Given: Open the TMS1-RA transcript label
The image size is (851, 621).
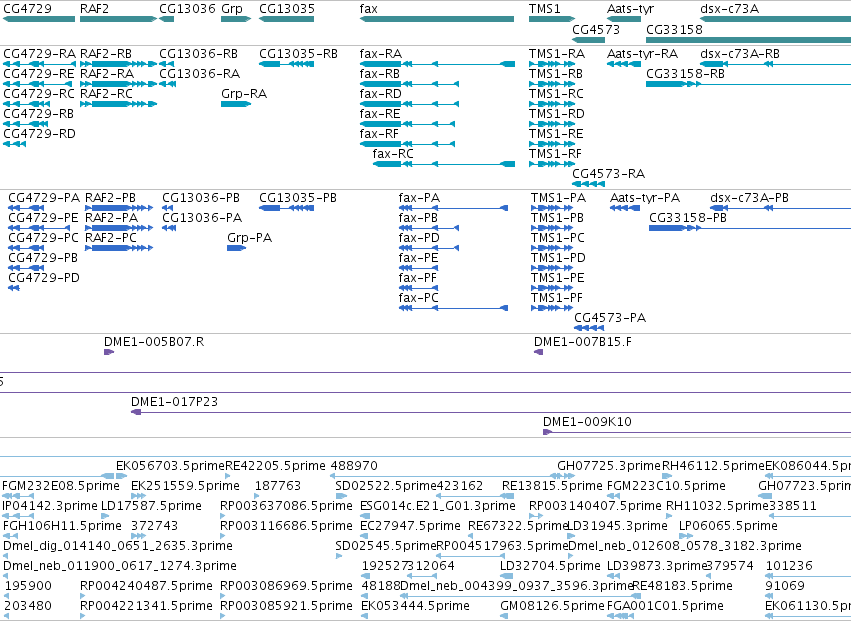Looking at the screenshot, I should tap(557, 54).
